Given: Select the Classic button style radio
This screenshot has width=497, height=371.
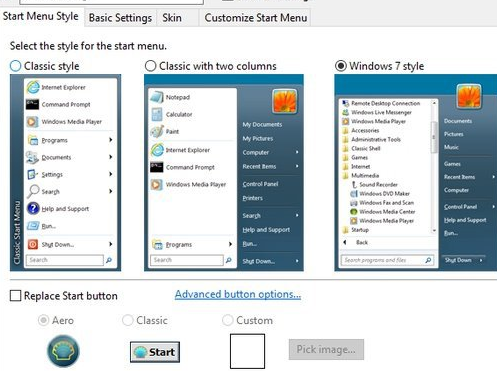Looking at the screenshot, I should coord(128,320).
